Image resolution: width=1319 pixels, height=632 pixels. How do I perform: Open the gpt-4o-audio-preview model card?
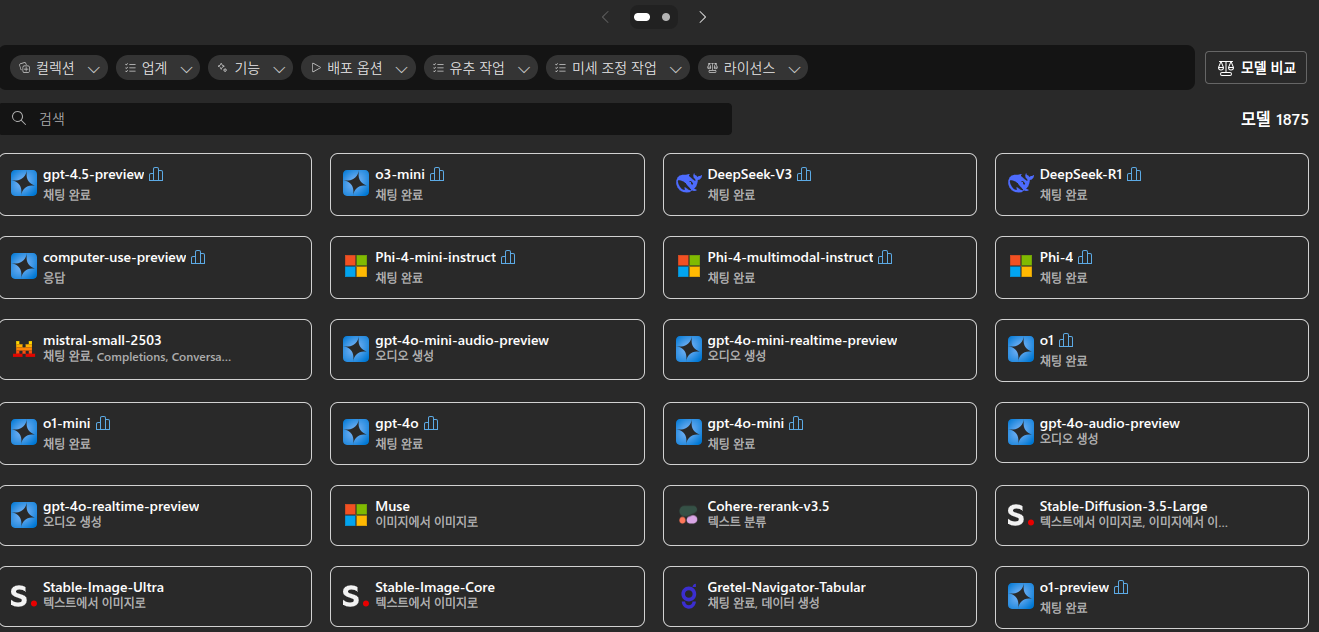1152,433
